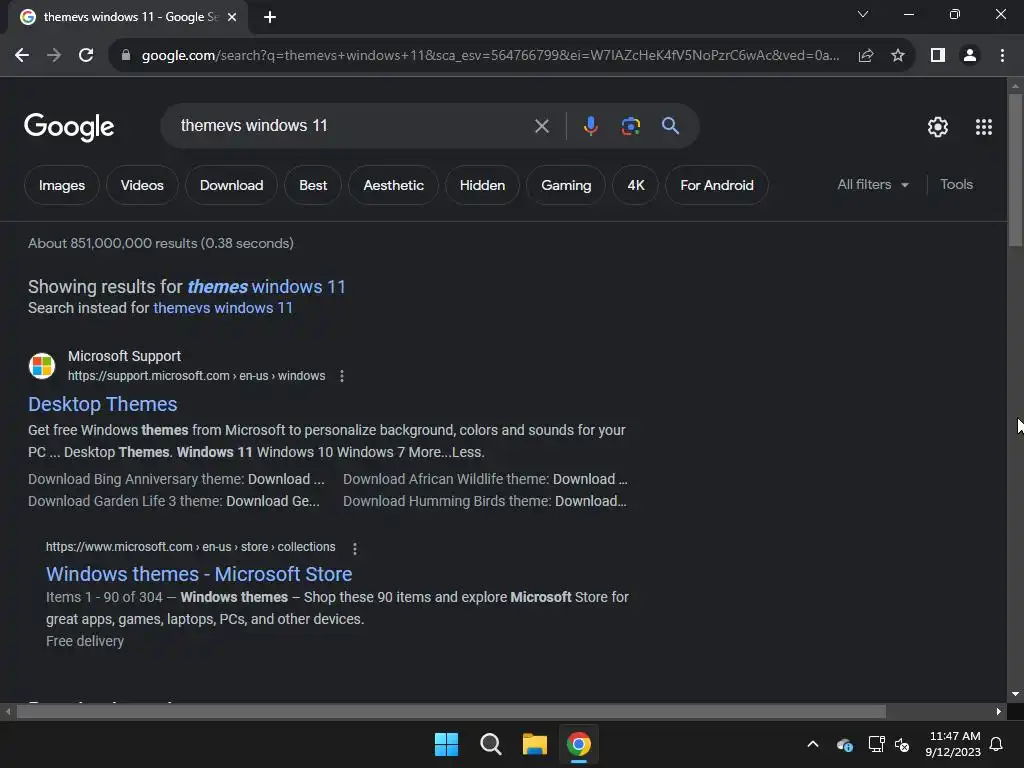Open the Chrome side panel
This screenshot has width=1024, height=768.
(x=938, y=56)
